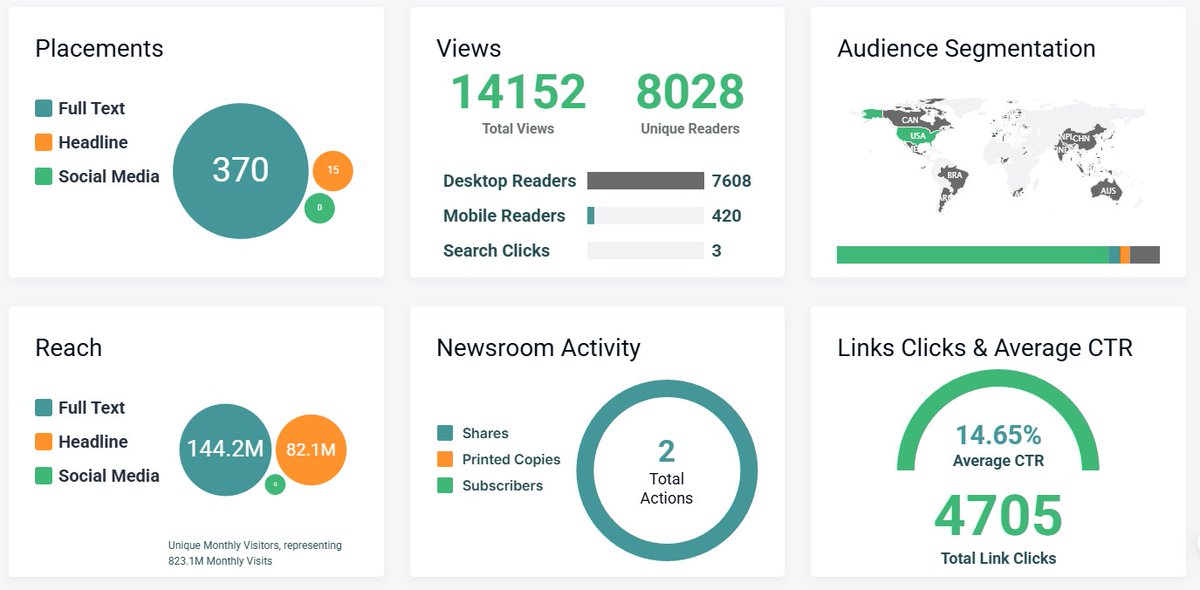Select the AUS region on the map
Viewport: 1200px width, 590px height.
(x=1108, y=190)
